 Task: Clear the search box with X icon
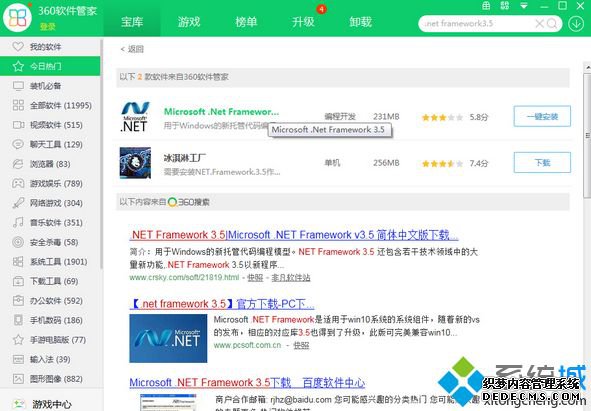point(539,23)
